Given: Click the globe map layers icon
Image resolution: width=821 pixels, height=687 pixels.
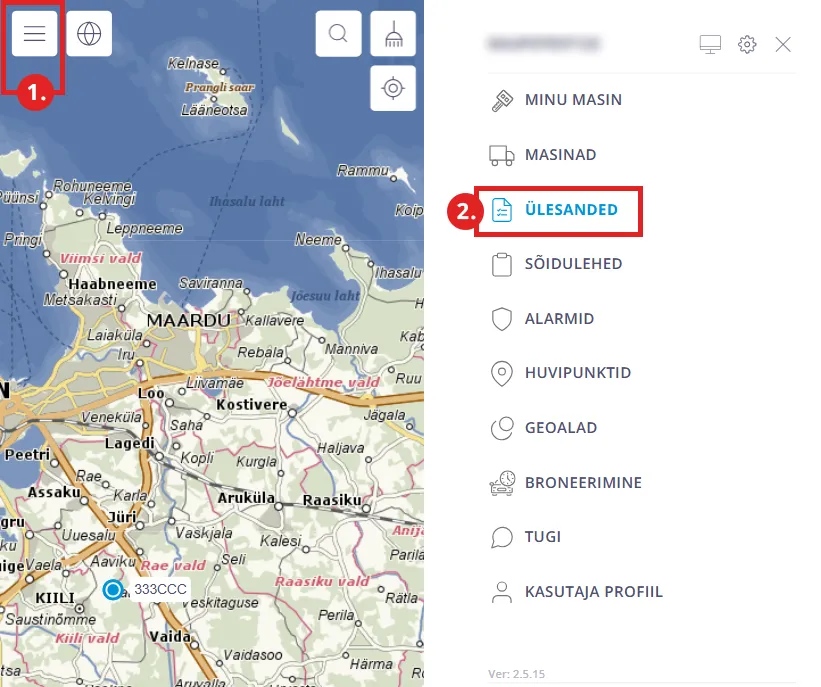Looking at the screenshot, I should coord(89,34).
